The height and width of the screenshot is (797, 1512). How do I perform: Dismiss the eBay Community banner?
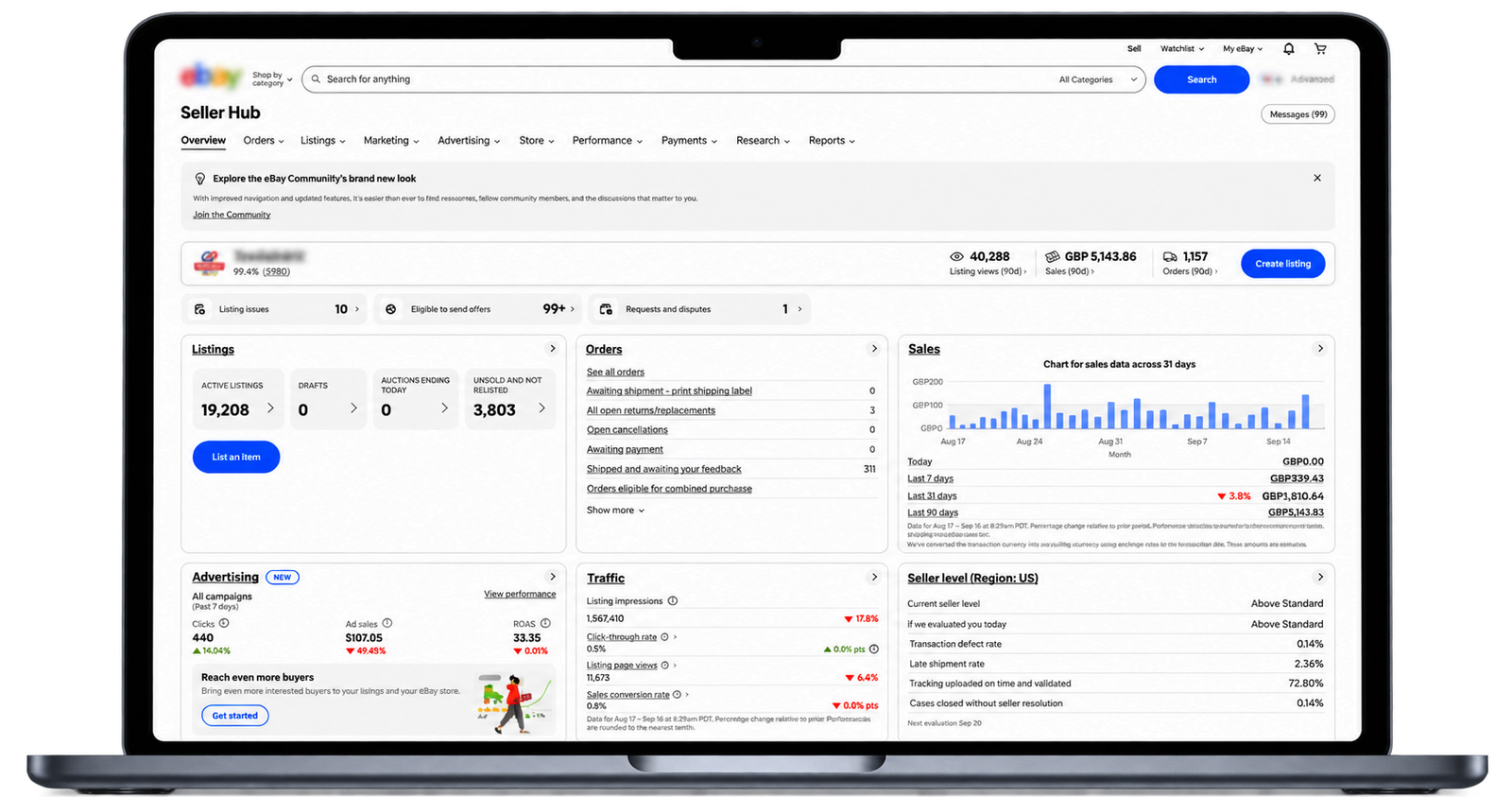tap(1317, 178)
